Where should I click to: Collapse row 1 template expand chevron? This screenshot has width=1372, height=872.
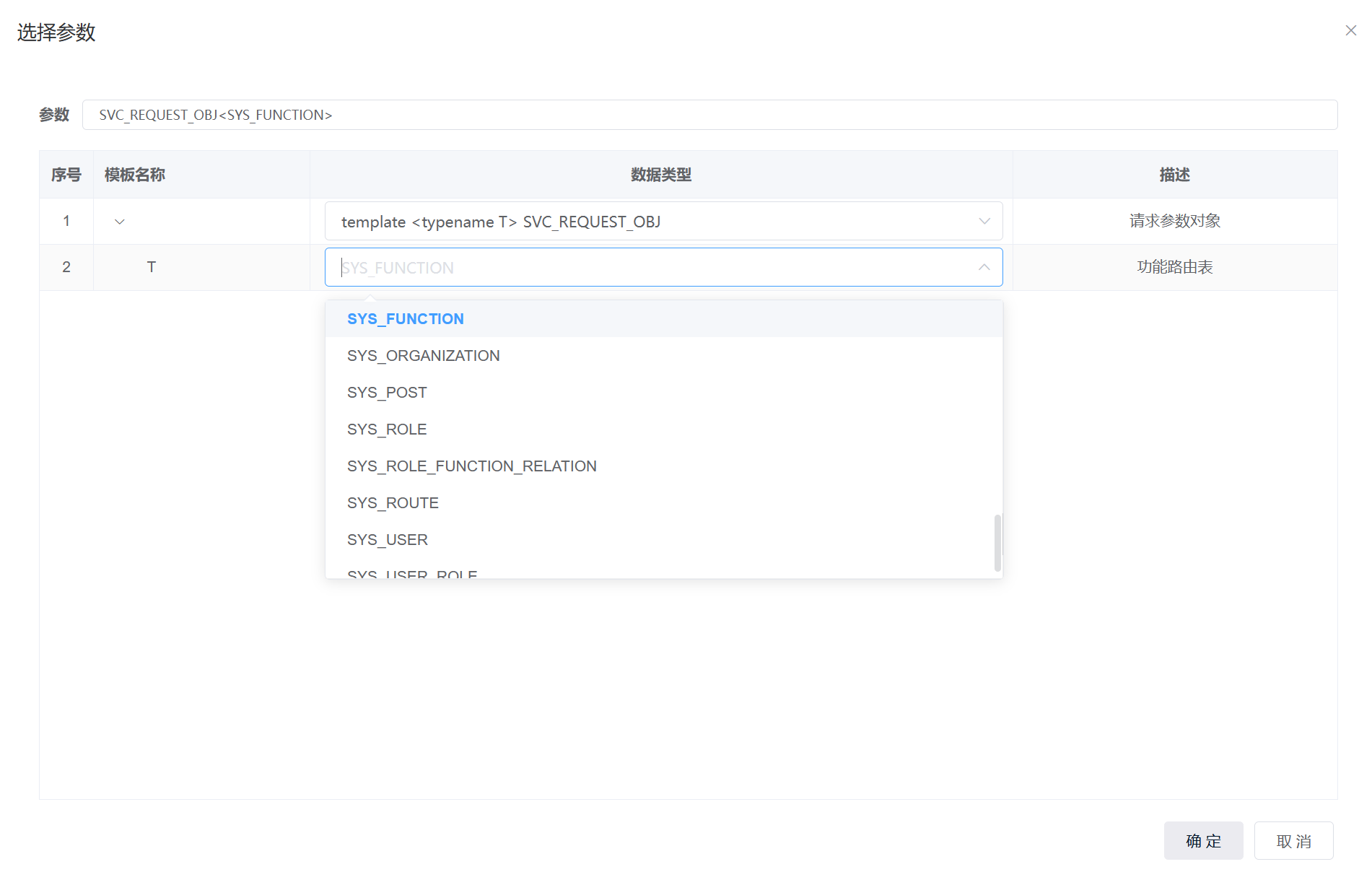[120, 222]
